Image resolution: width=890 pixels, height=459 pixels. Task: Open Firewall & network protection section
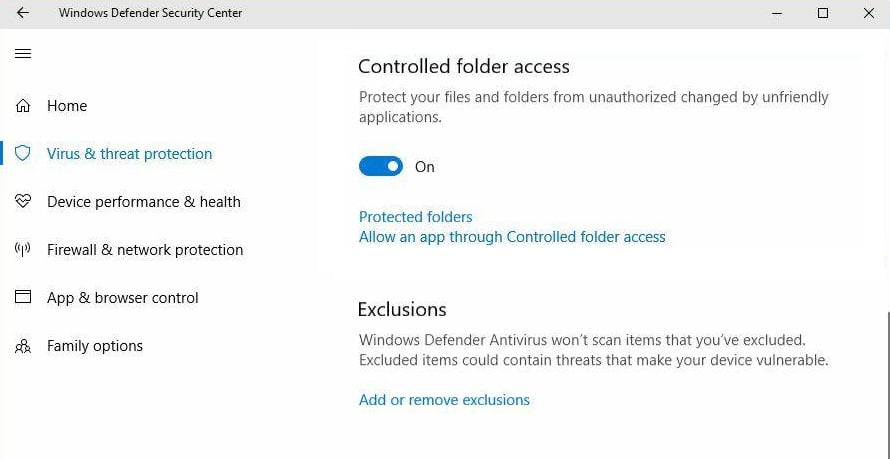tap(145, 250)
